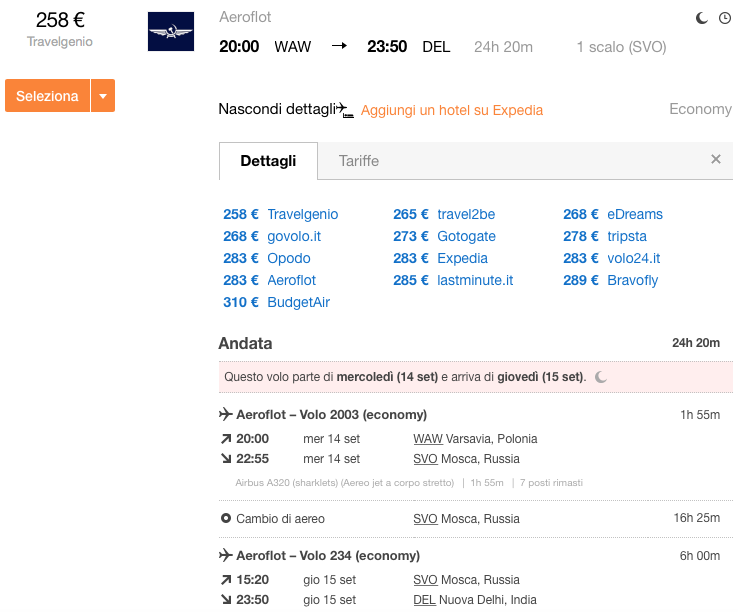The height and width of the screenshot is (612, 738).
Task: Click 'Airbus A320 (sharklets)' aircraft text
Action: pos(287,483)
